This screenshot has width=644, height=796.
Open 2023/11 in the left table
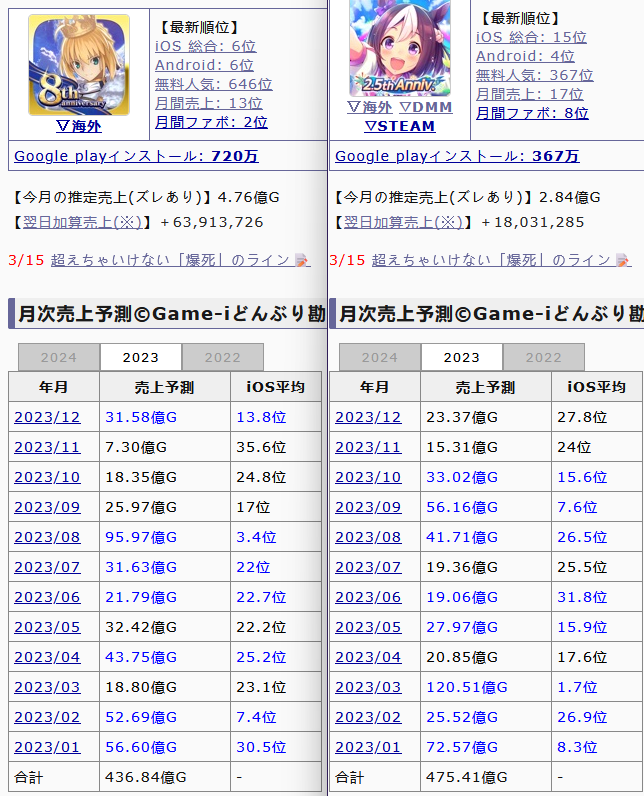[47, 447]
